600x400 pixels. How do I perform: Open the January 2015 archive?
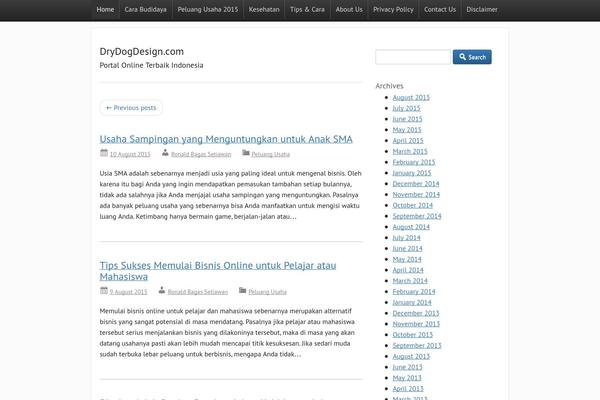pyautogui.click(x=412, y=173)
